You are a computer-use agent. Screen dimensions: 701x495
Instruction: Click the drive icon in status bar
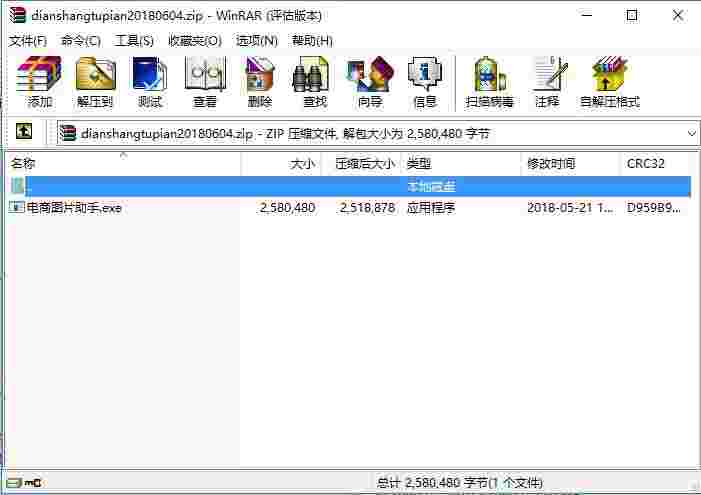point(15,482)
